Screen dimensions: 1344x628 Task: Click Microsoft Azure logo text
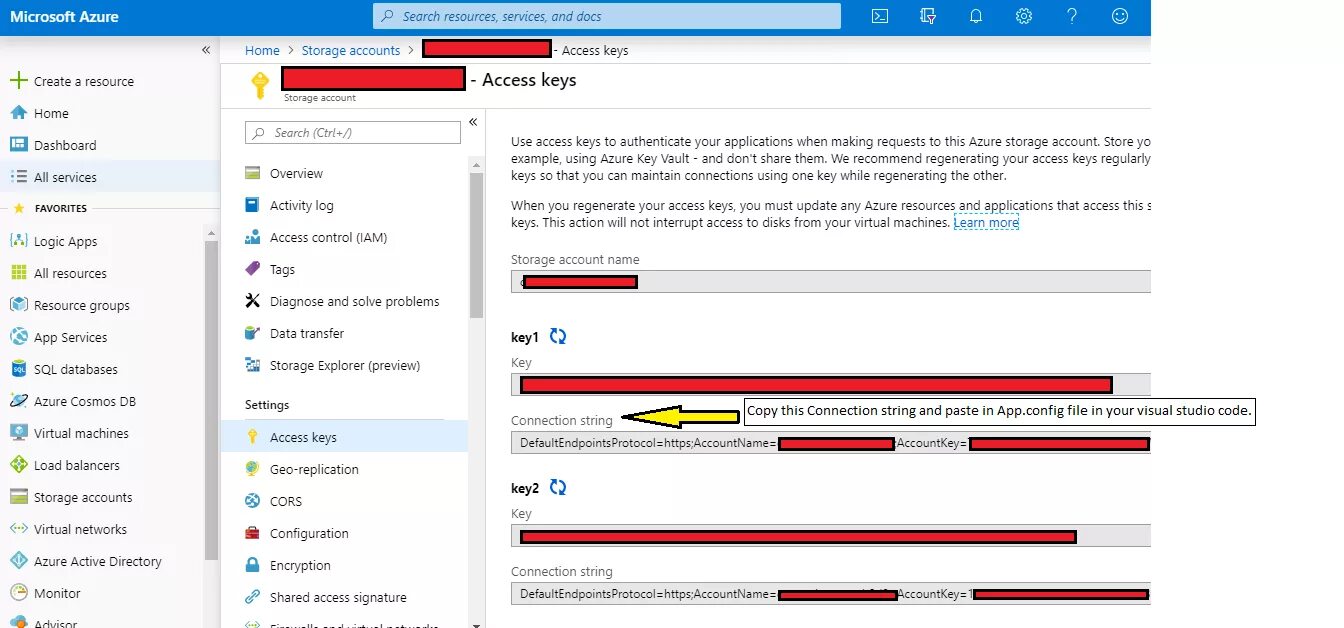(x=64, y=17)
